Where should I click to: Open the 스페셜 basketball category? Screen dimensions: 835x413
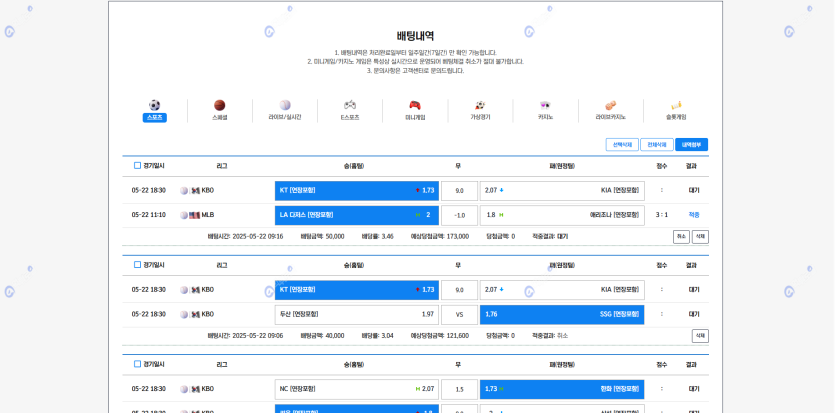coord(219,106)
